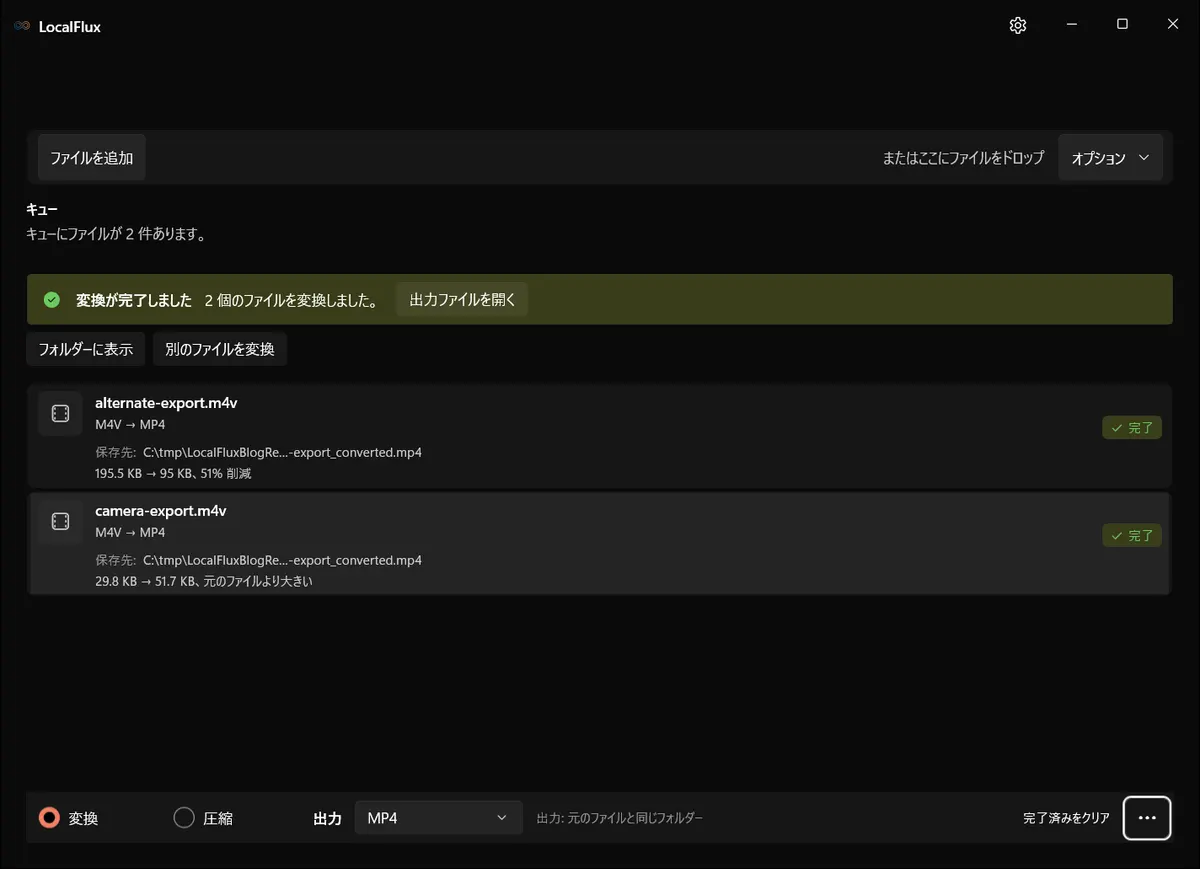
Task: Click the video file icon for alternate-export.m4v
Action: [60, 414]
